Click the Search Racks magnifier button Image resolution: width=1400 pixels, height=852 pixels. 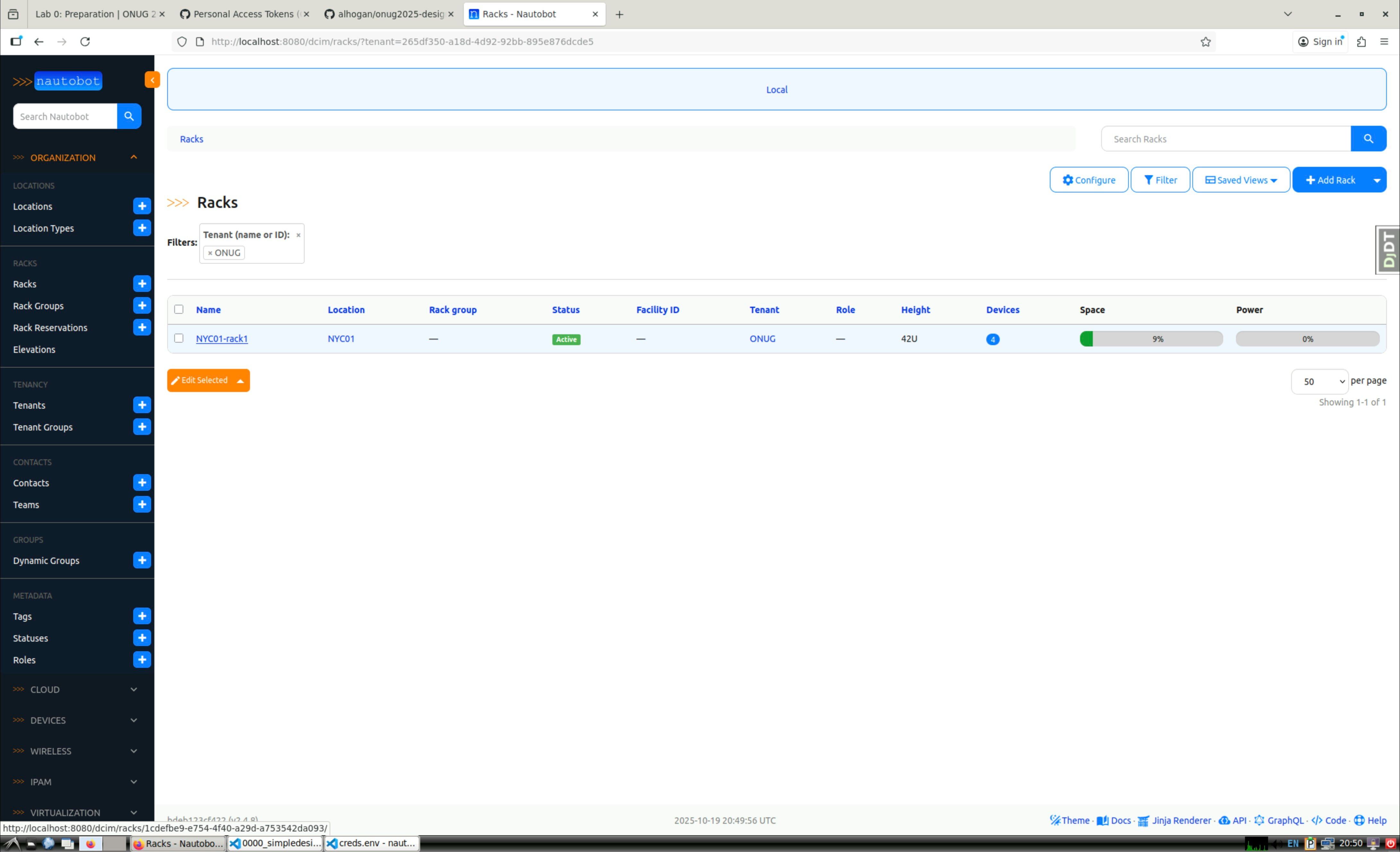[x=1368, y=139]
